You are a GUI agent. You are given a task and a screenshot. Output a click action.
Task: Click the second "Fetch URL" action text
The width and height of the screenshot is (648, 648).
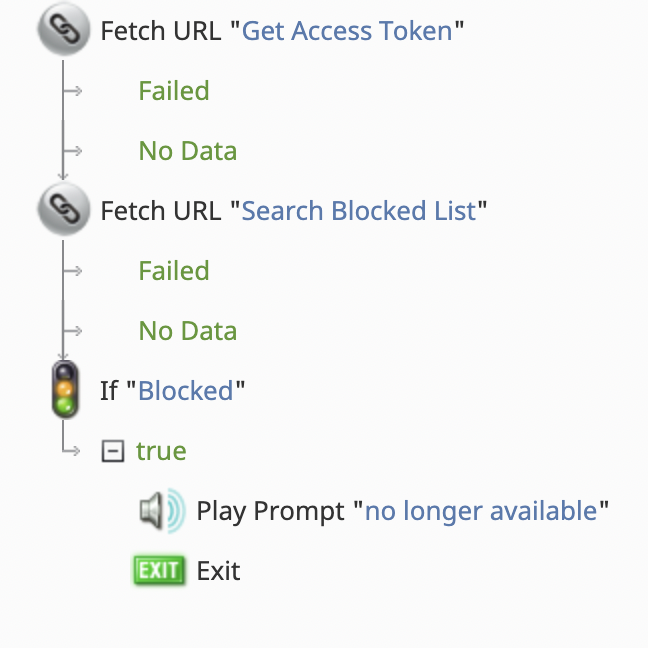point(161,211)
